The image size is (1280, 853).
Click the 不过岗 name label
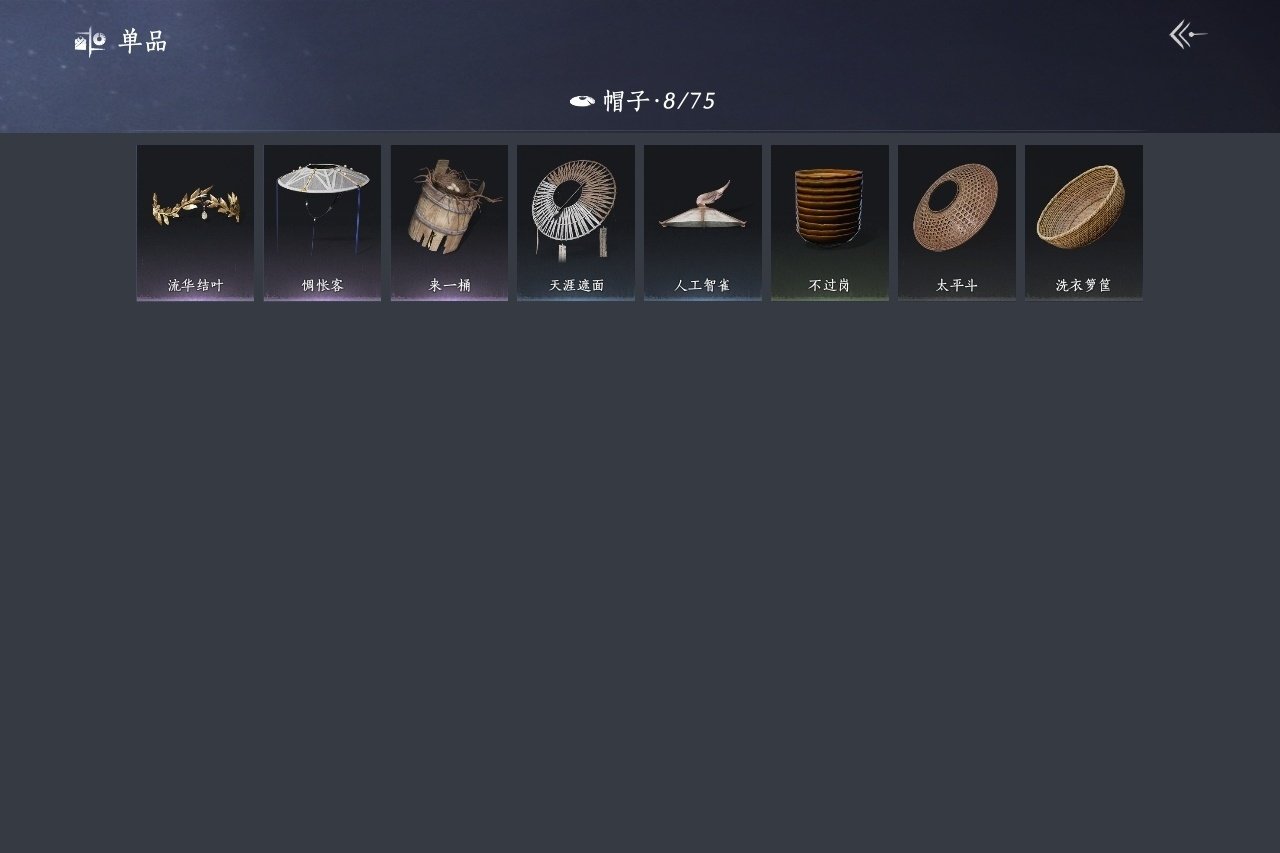[830, 285]
